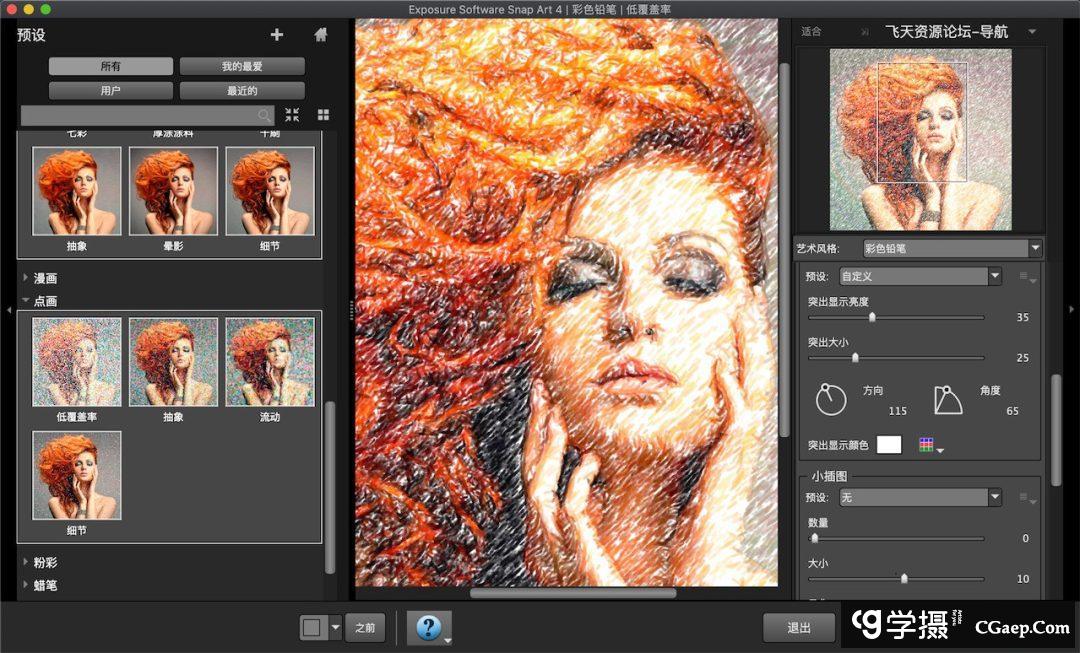The image size is (1080, 653).
Task: Toggle the 之前 before preview button
Action: pyautogui.click(x=365, y=628)
